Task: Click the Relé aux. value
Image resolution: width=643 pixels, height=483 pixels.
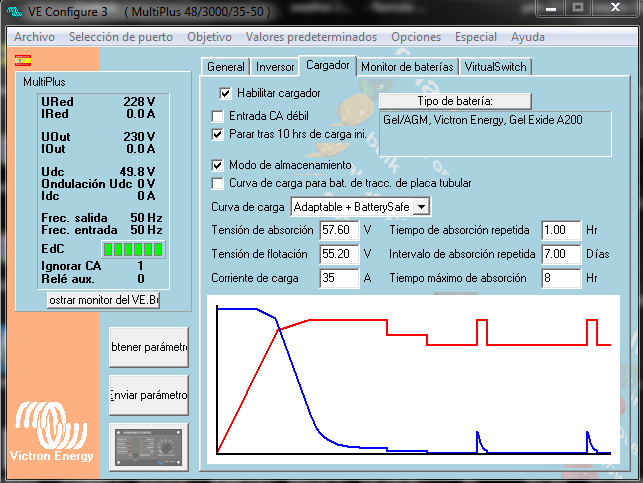Action: tap(141, 279)
